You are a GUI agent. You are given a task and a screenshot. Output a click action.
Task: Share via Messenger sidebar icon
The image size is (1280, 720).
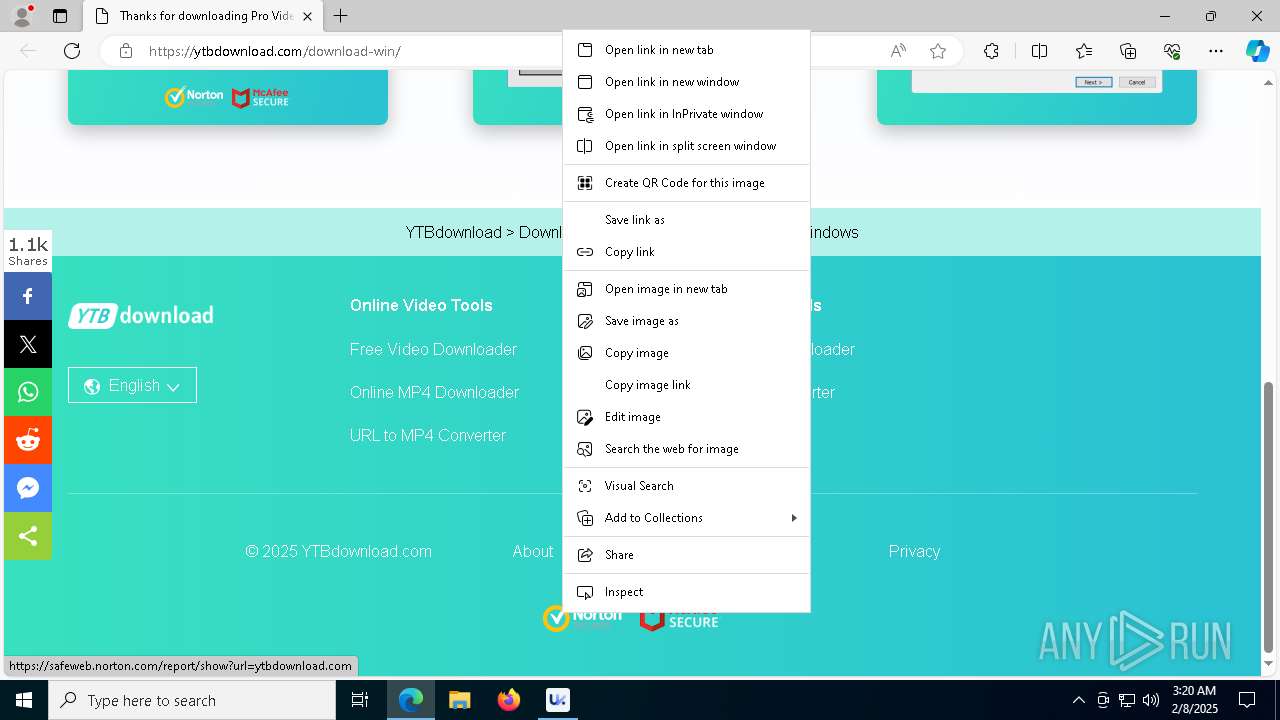click(28, 488)
